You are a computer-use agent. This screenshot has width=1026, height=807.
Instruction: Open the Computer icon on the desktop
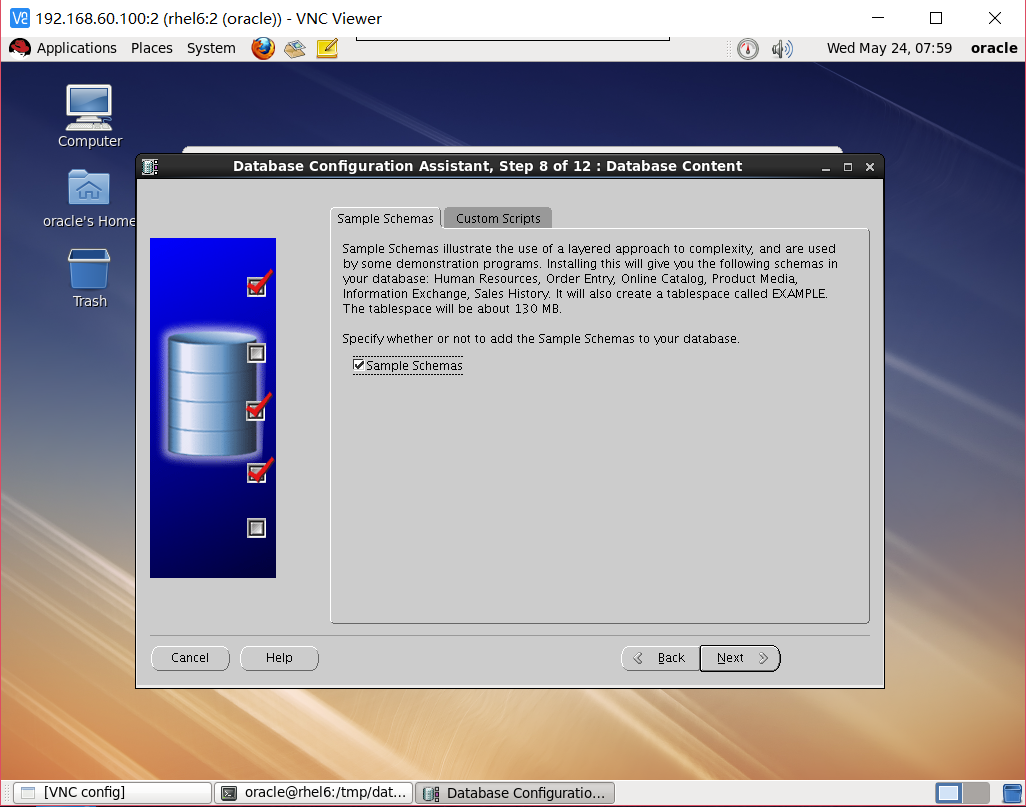coord(88,105)
